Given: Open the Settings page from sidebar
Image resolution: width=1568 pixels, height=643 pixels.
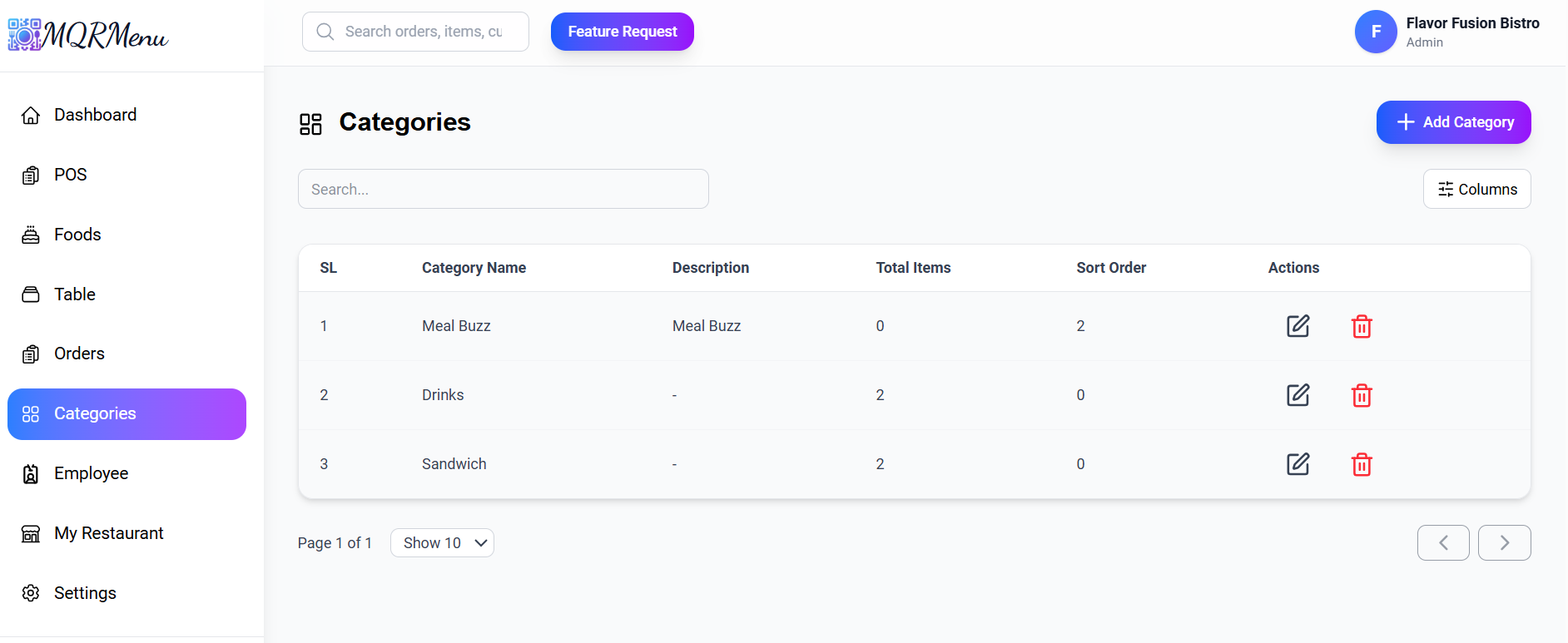Looking at the screenshot, I should click(85, 593).
